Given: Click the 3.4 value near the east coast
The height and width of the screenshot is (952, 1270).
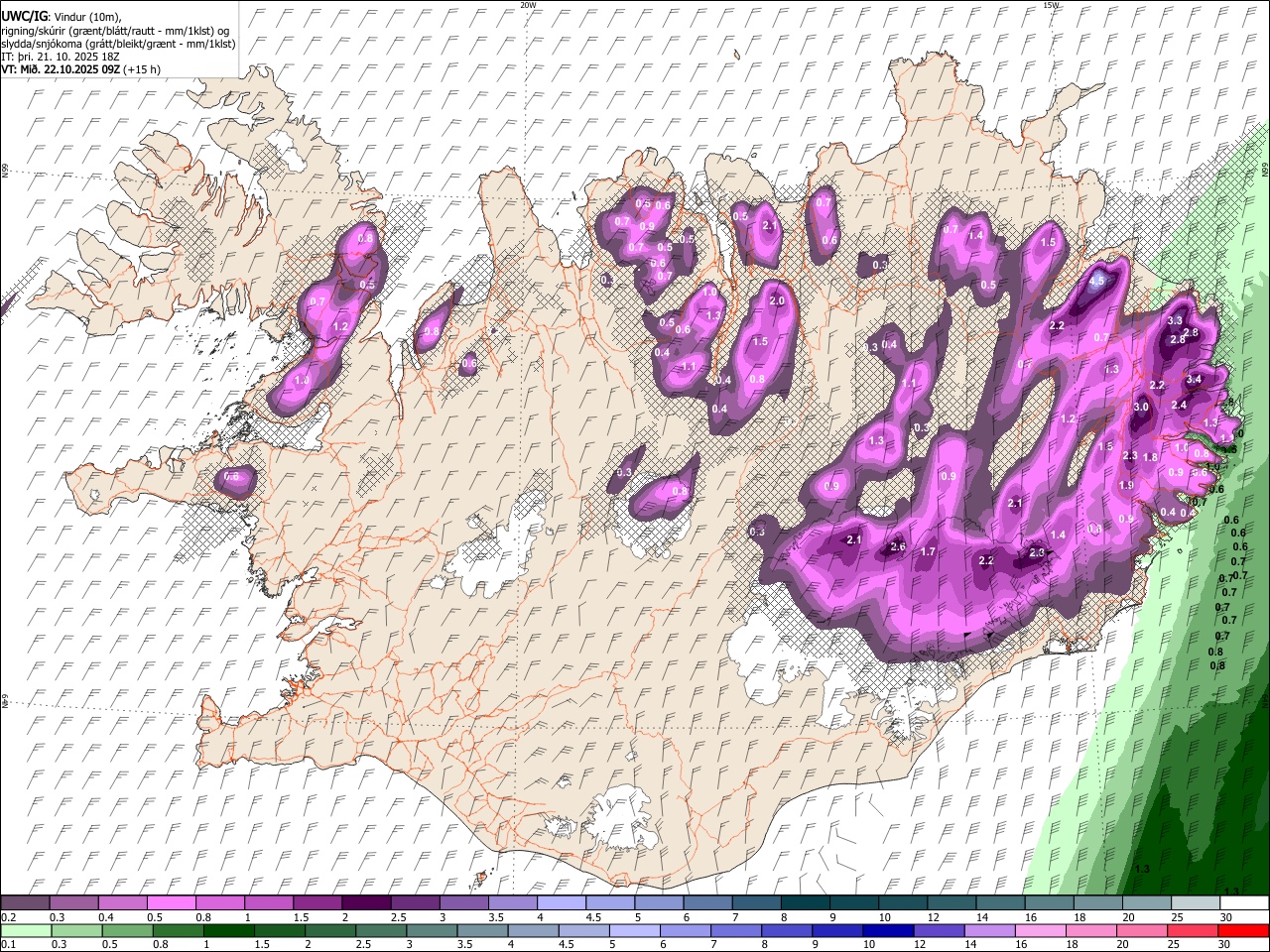Looking at the screenshot, I should 1194,379.
